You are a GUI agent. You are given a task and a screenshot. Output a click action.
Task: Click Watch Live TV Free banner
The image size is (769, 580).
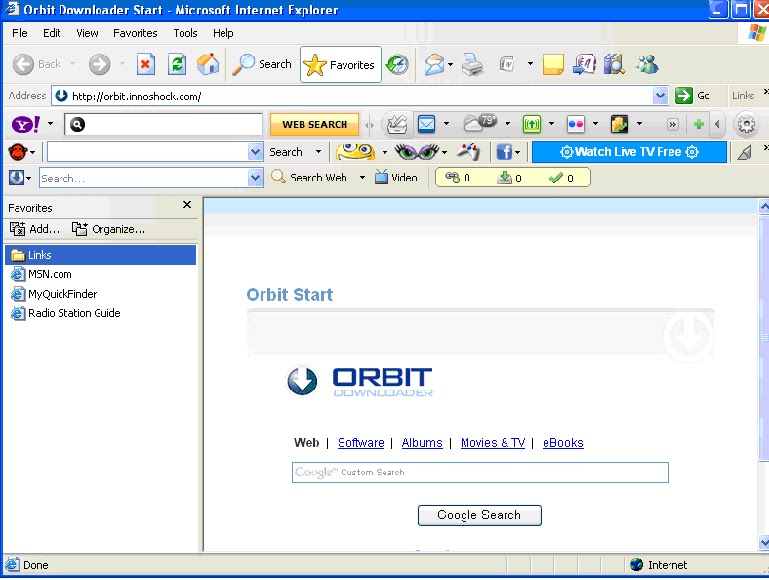click(x=629, y=152)
